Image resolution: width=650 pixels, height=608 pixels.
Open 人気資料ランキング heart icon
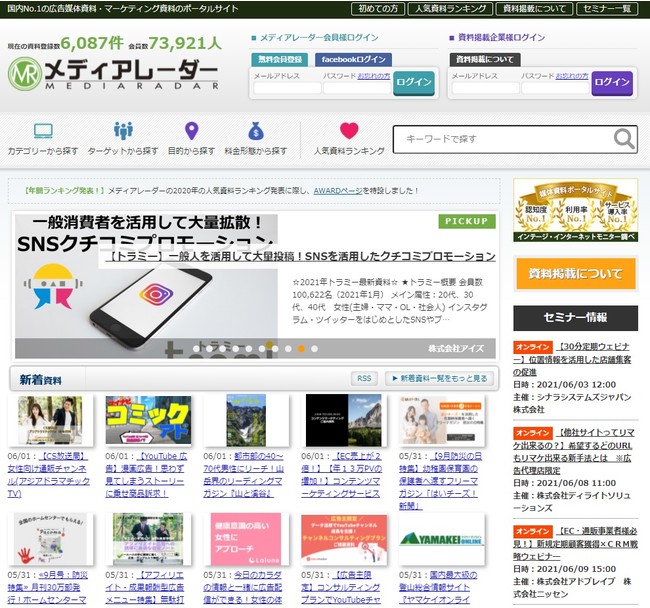pyautogui.click(x=349, y=131)
